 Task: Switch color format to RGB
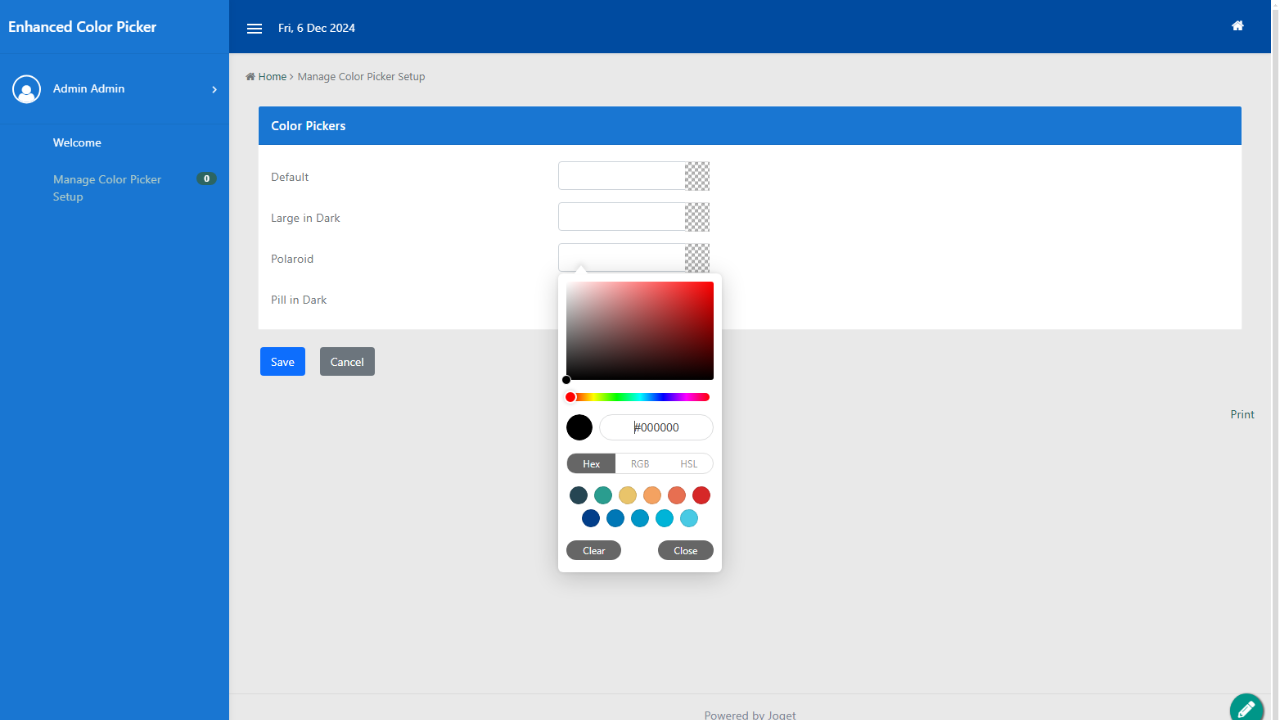coord(640,464)
